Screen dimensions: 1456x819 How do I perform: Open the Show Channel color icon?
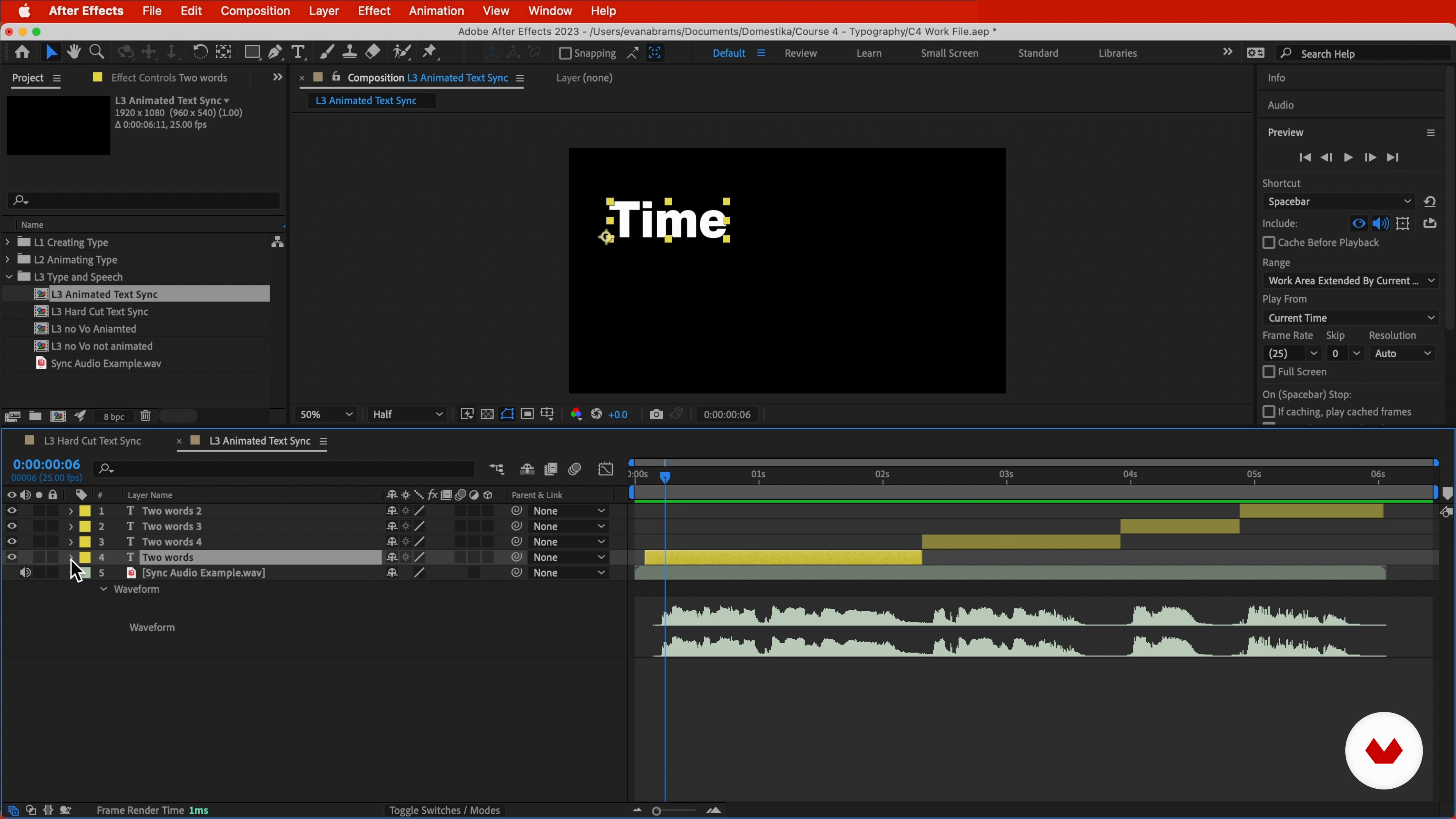(x=576, y=414)
